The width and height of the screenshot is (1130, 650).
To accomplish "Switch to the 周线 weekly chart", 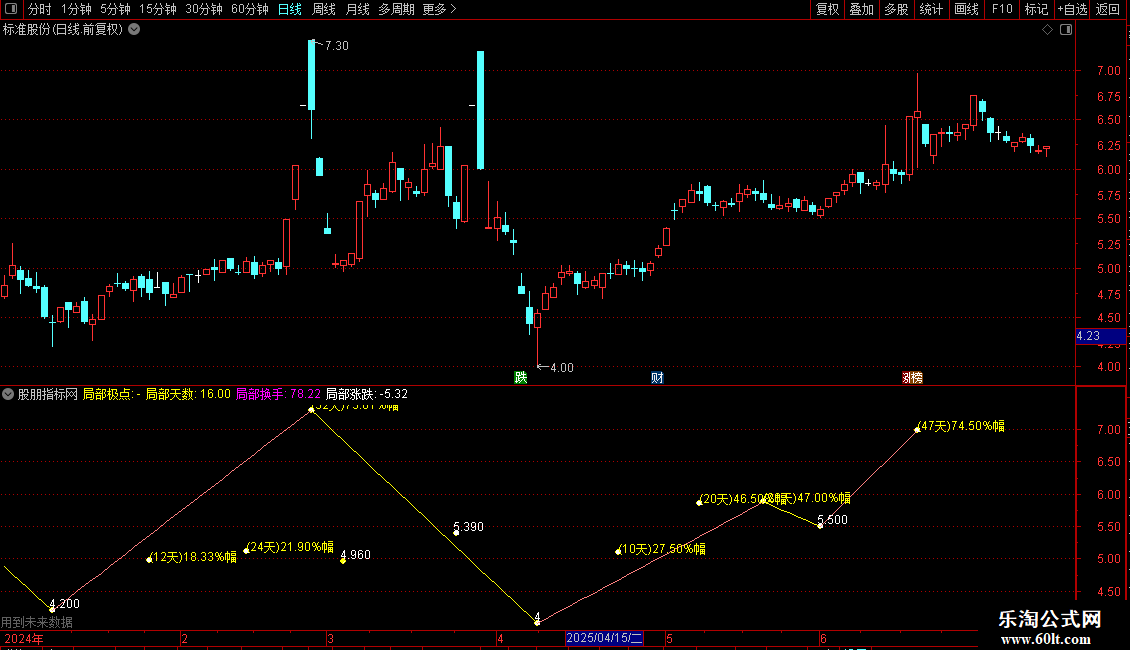I will pyautogui.click(x=324, y=9).
